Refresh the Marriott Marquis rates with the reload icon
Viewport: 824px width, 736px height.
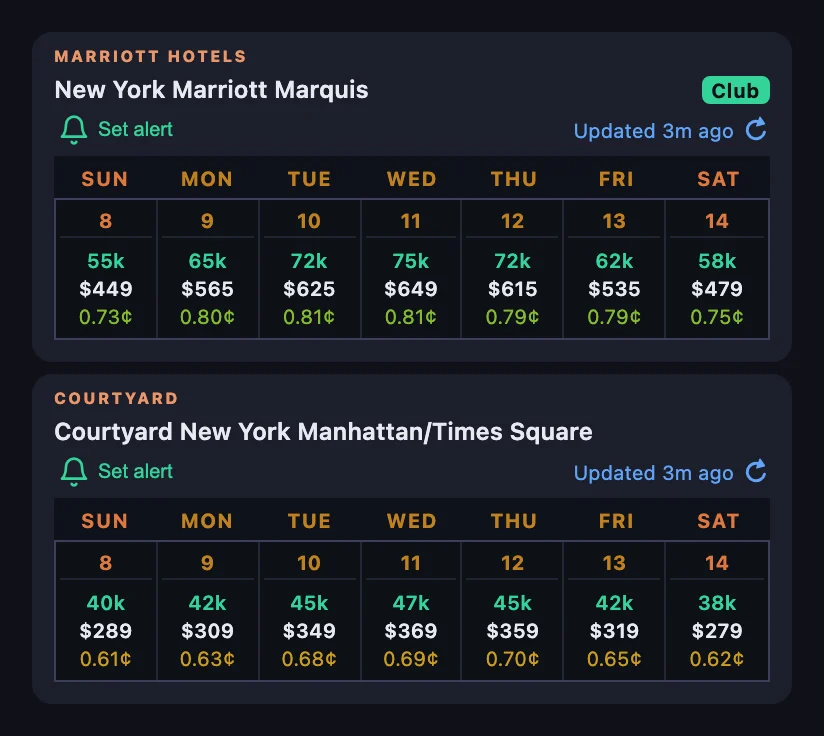[x=756, y=130]
